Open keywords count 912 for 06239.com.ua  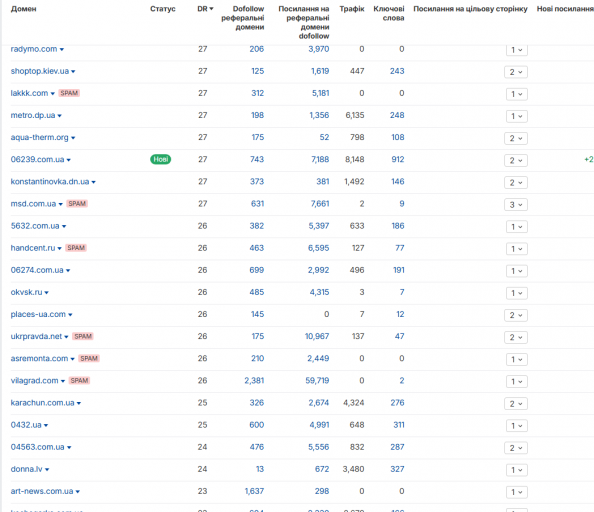point(398,160)
